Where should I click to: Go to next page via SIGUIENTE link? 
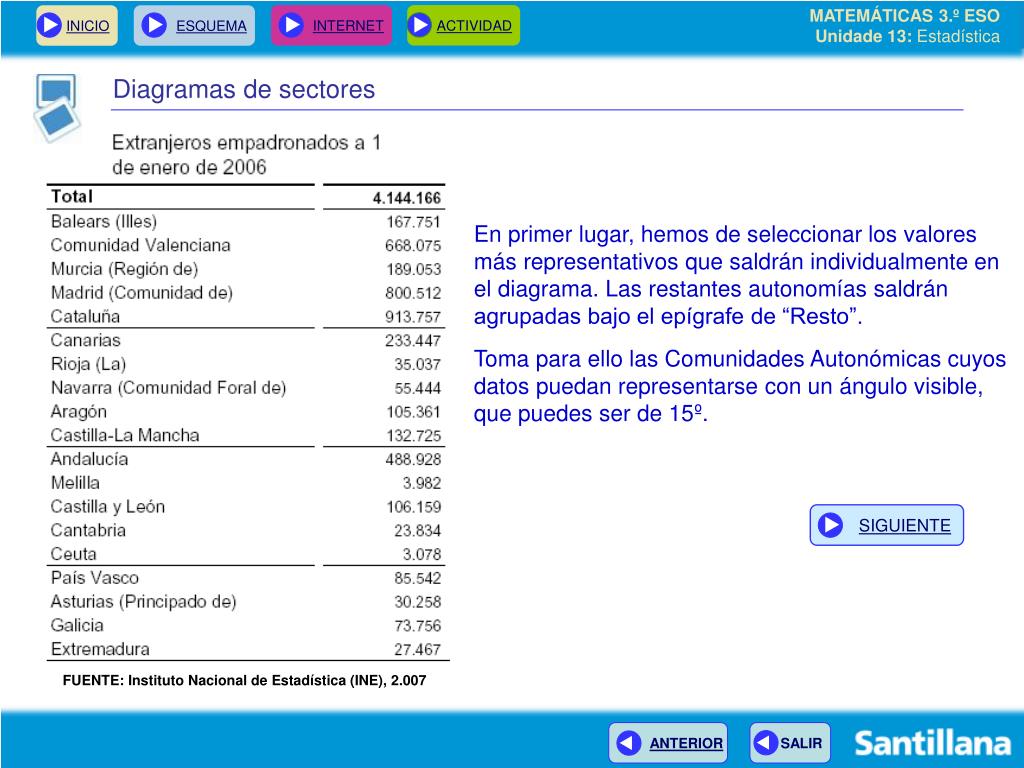[904, 525]
